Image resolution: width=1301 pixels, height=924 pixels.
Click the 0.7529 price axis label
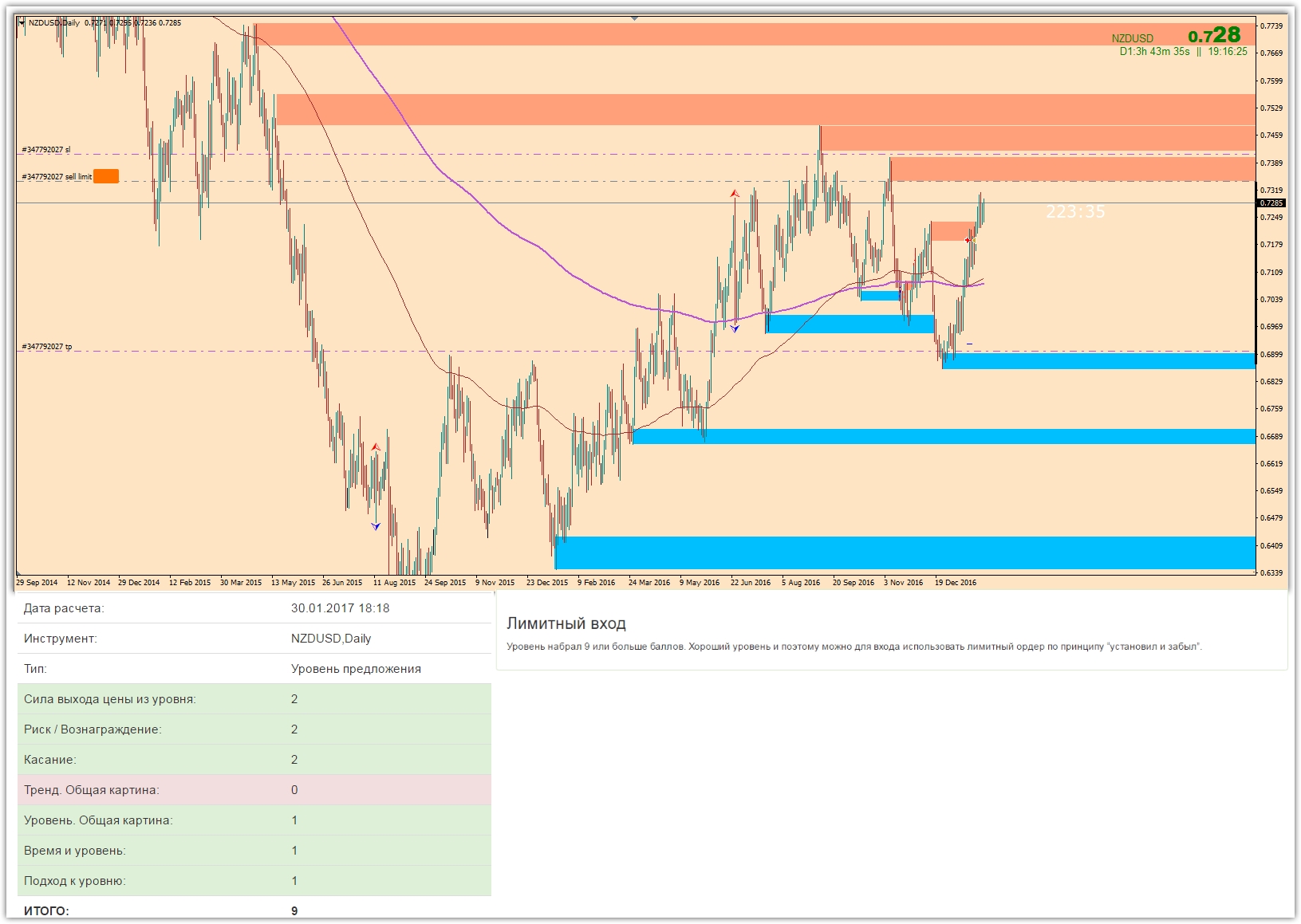click(x=1271, y=108)
